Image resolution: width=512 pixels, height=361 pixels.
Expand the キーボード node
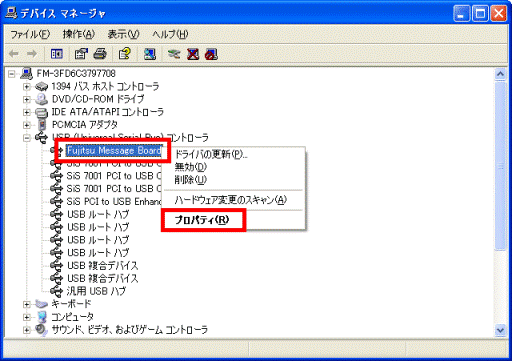point(27,304)
